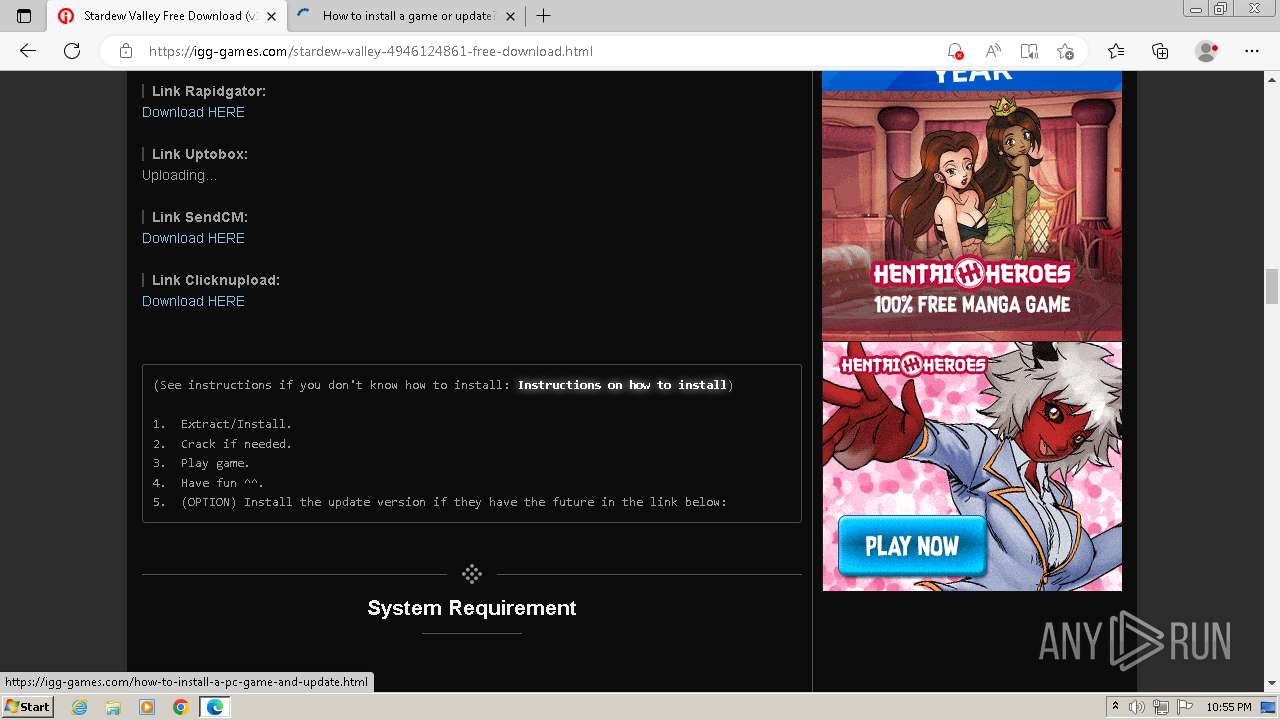Screen dimensions: 1280x720
Task: Open the SendCM Download HERE link
Action: click(x=193, y=238)
